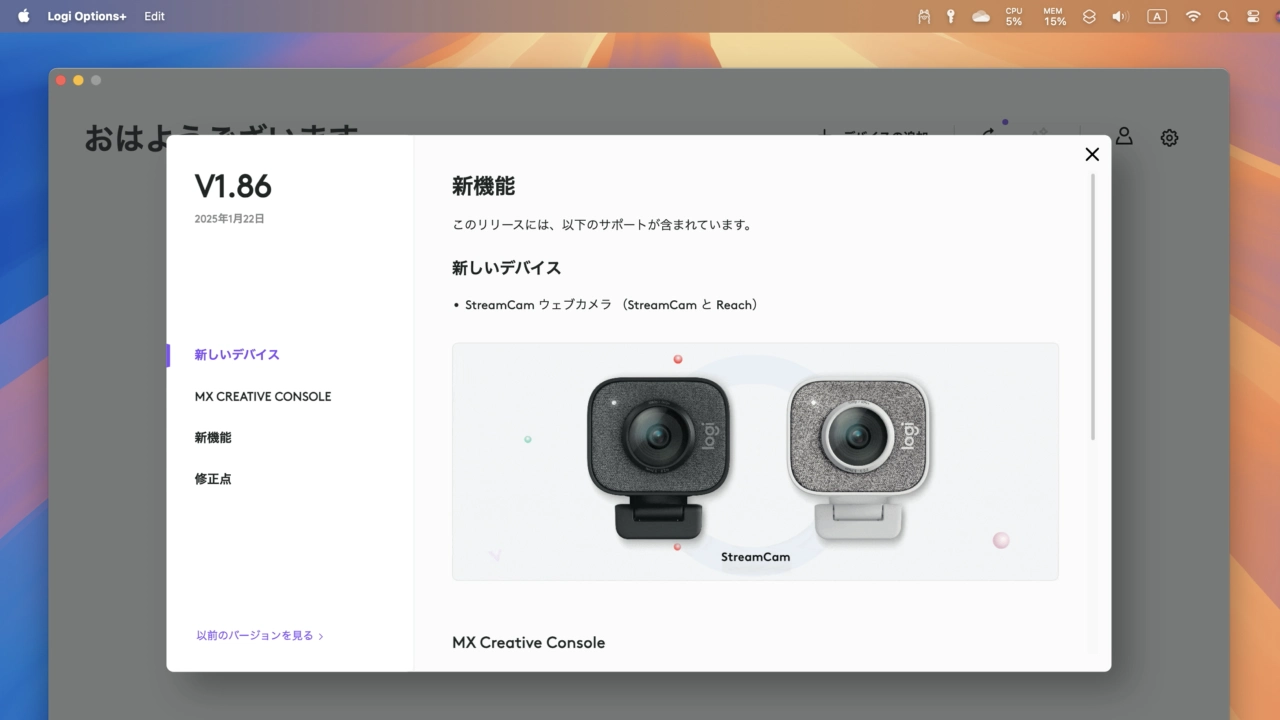This screenshot has height=720, width=1280.
Task: Open 以前のバージョンを見る link
Action: tap(260, 635)
